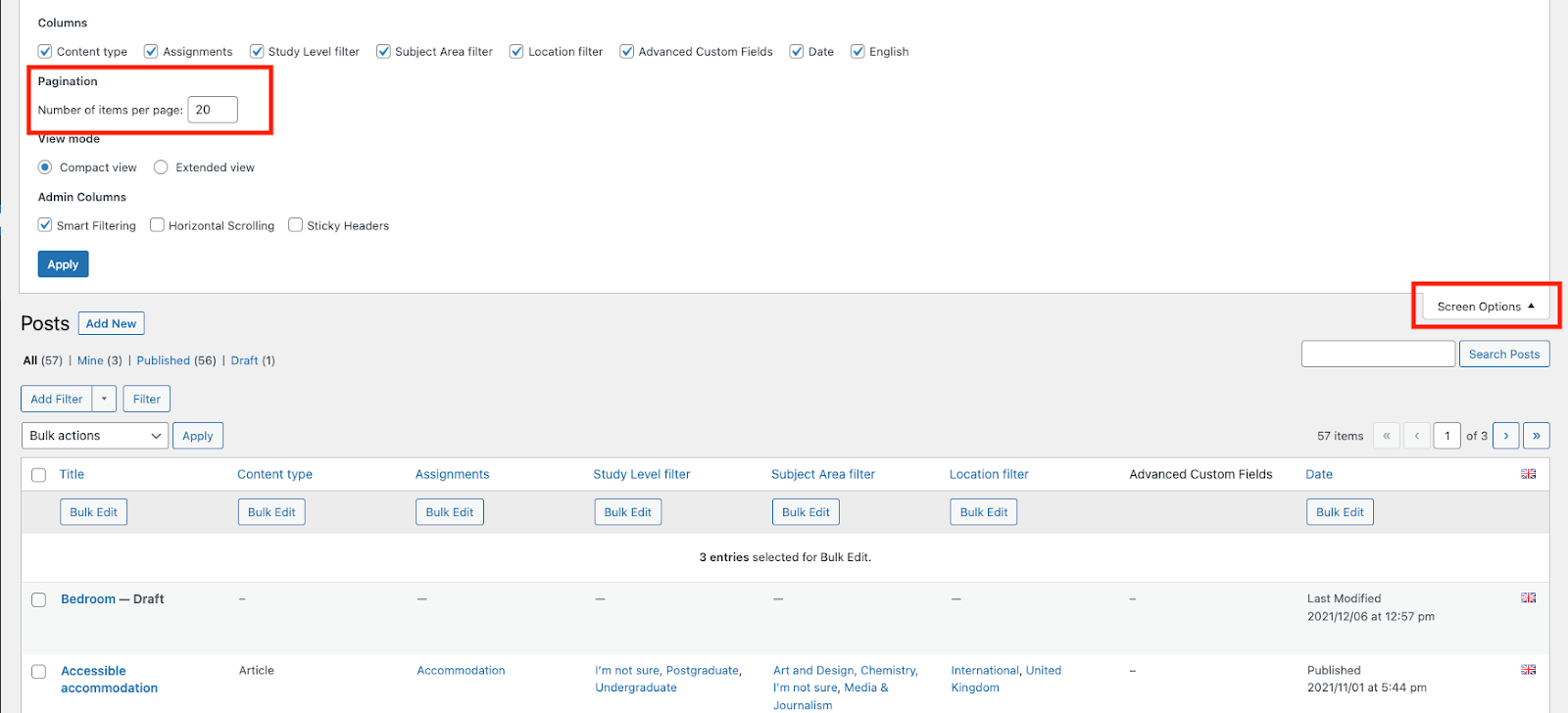Apply the screen options settings
Screen dimensions: 1568x713
coord(64,264)
